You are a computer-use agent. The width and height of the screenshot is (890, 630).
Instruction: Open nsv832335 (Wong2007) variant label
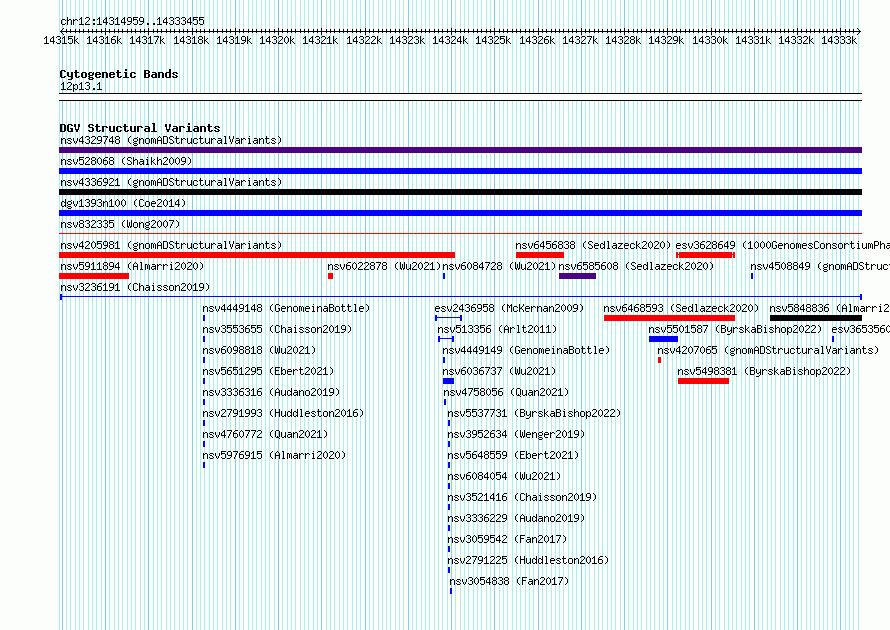point(120,224)
